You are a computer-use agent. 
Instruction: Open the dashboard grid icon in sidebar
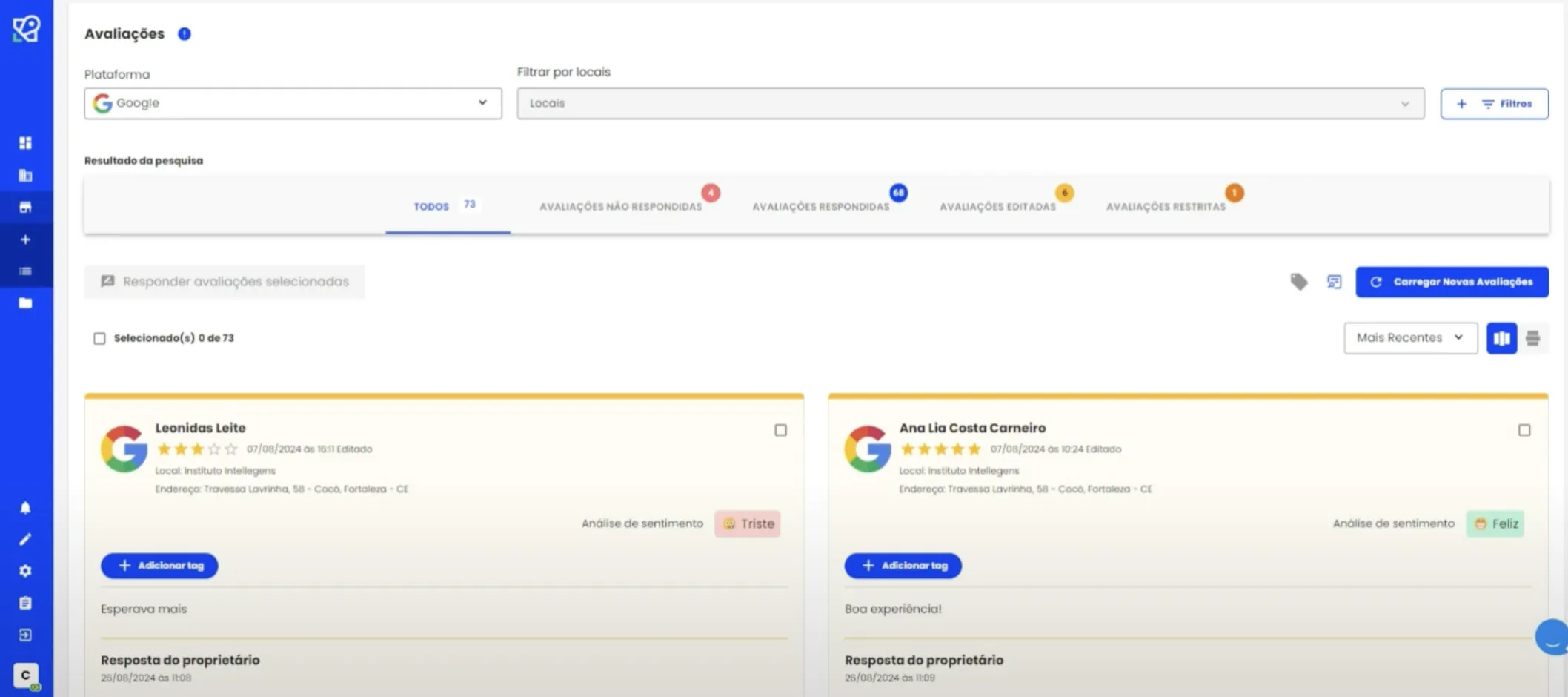(x=25, y=143)
